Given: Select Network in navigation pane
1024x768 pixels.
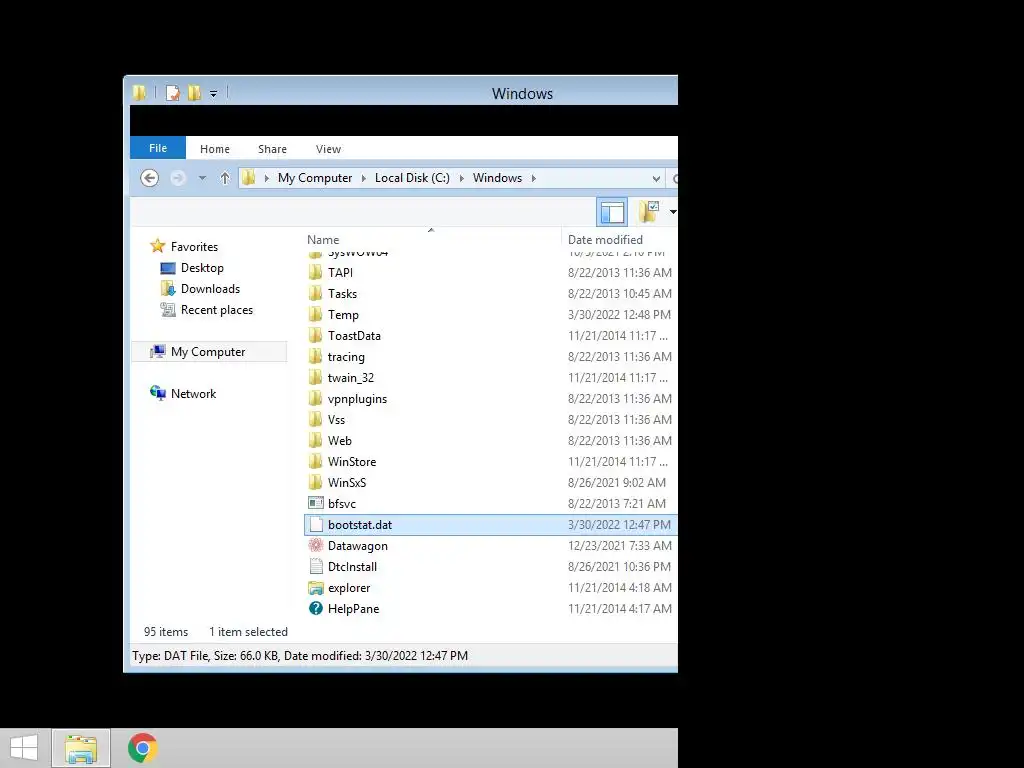Looking at the screenshot, I should click(193, 393).
